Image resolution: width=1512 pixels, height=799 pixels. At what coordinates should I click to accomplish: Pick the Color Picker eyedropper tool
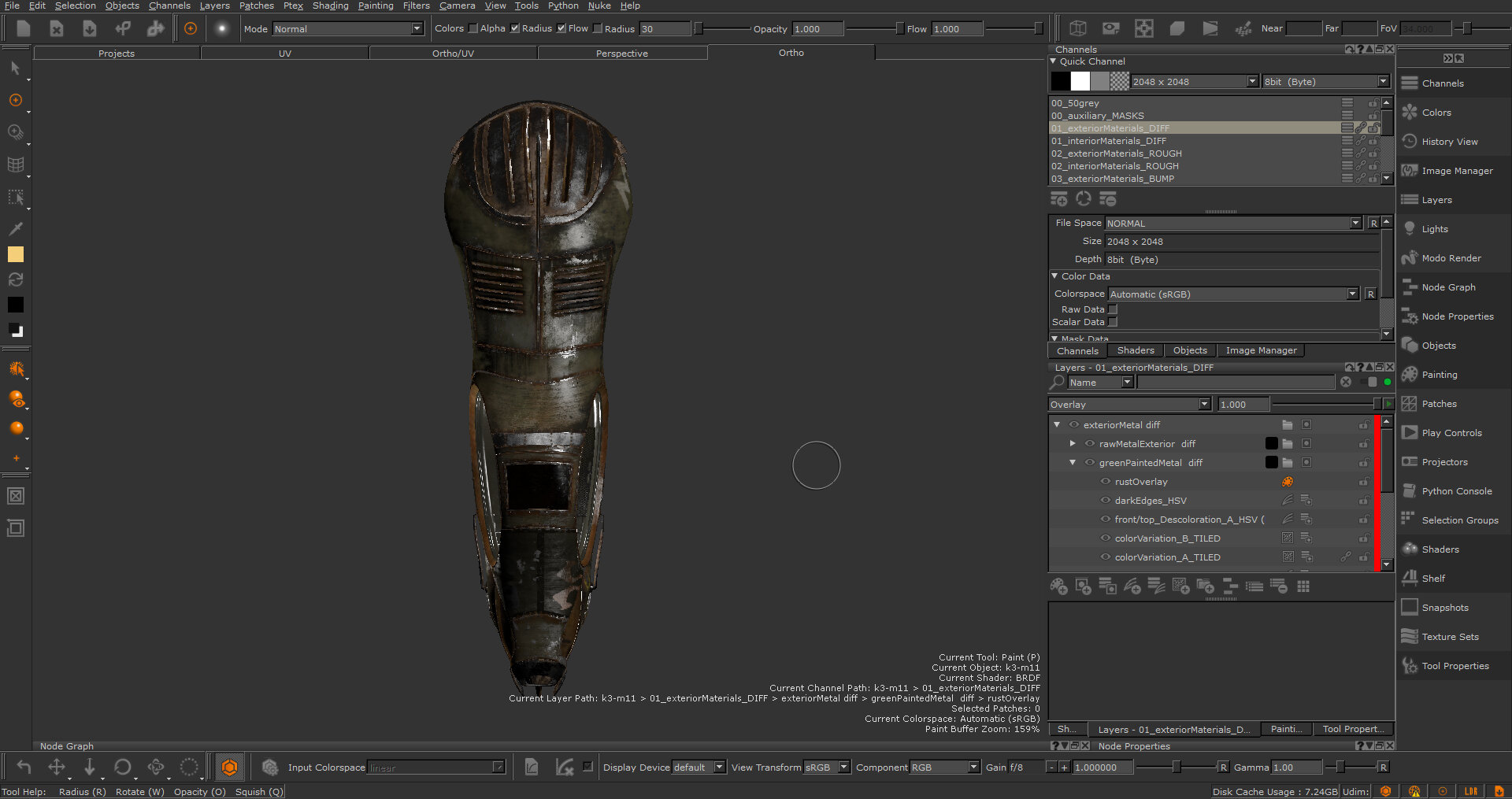point(15,229)
